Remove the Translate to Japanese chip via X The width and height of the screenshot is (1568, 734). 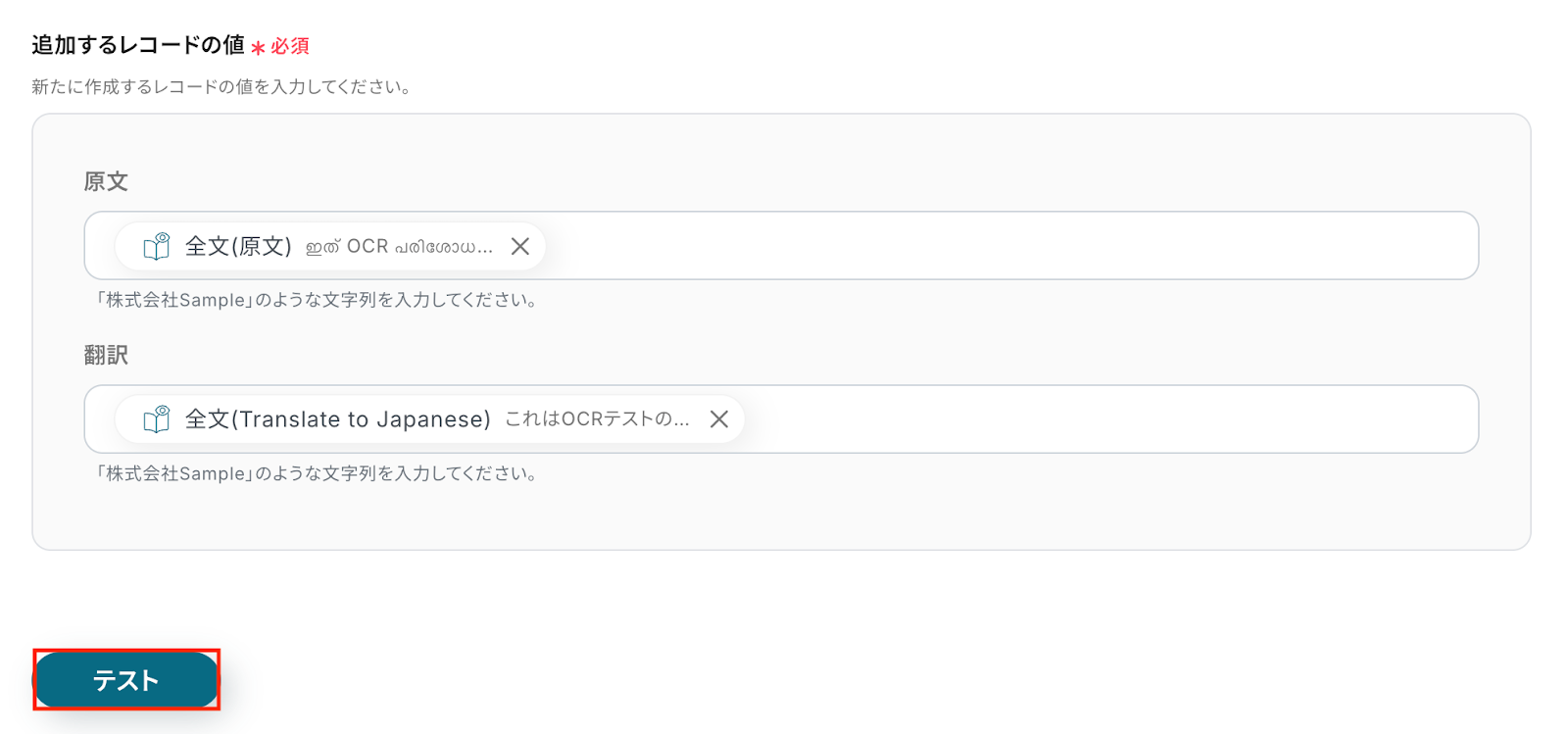(x=719, y=419)
